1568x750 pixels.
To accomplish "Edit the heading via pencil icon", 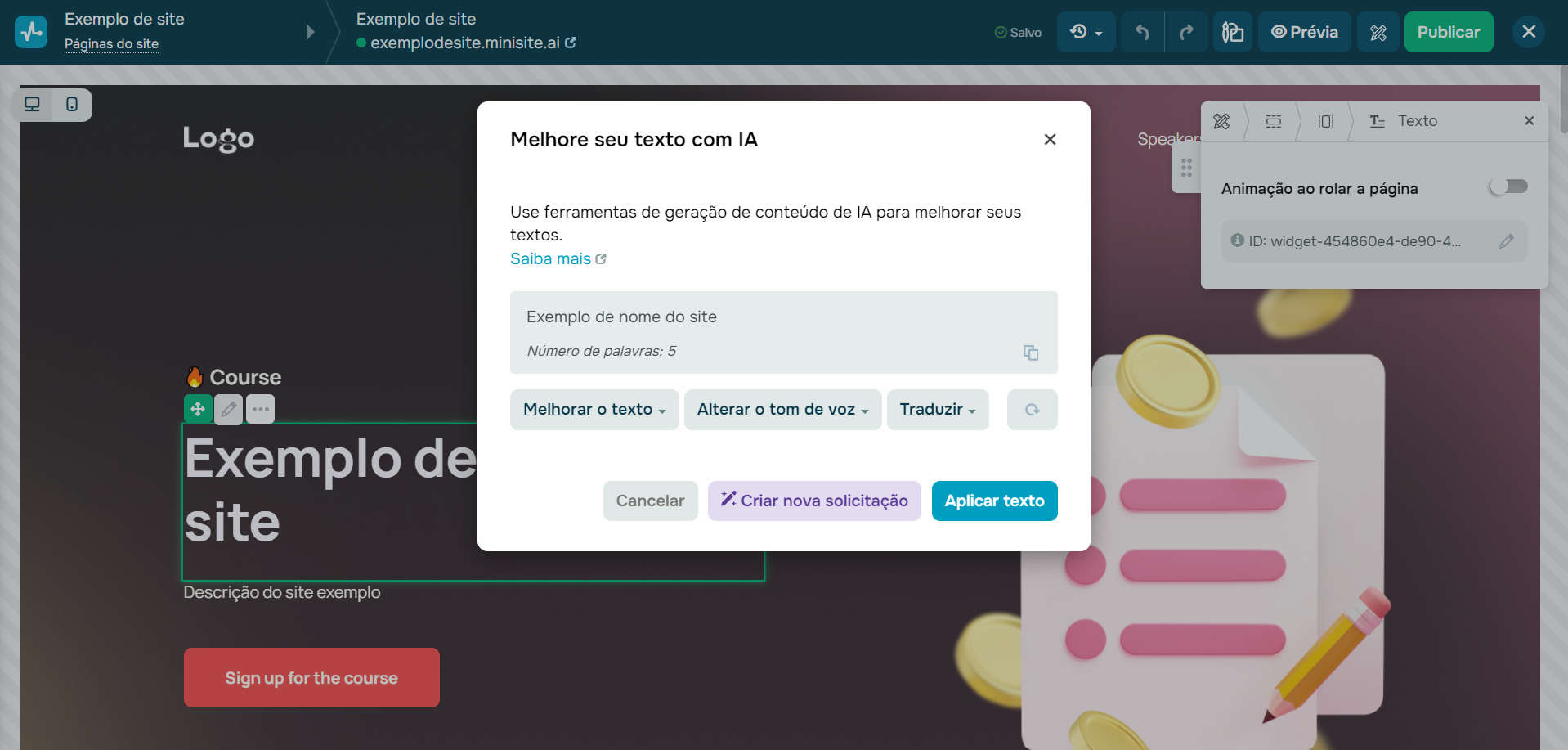I will pos(228,409).
